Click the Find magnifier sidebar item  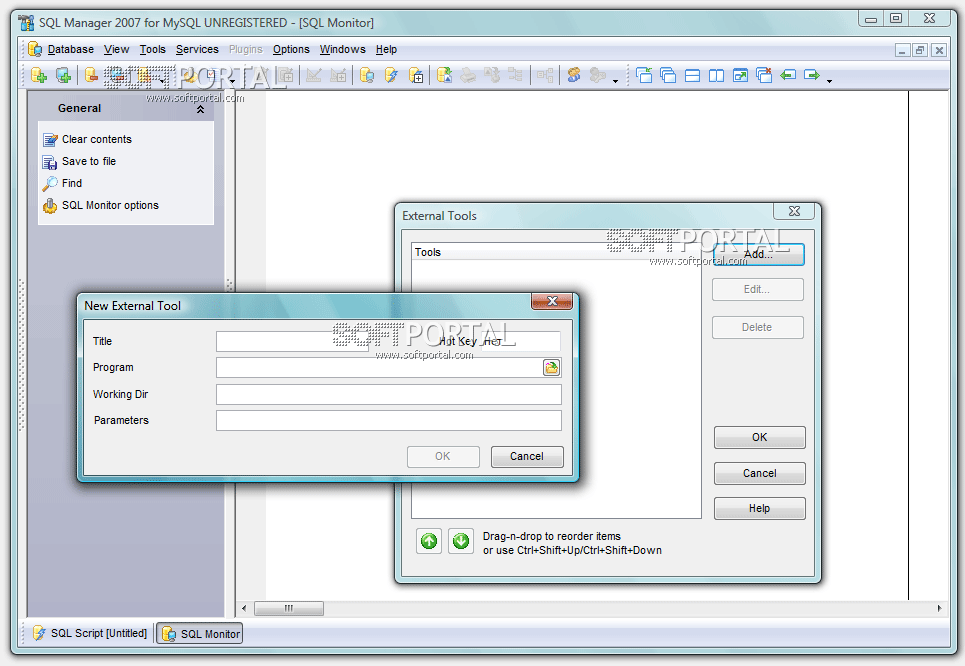pos(62,183)
